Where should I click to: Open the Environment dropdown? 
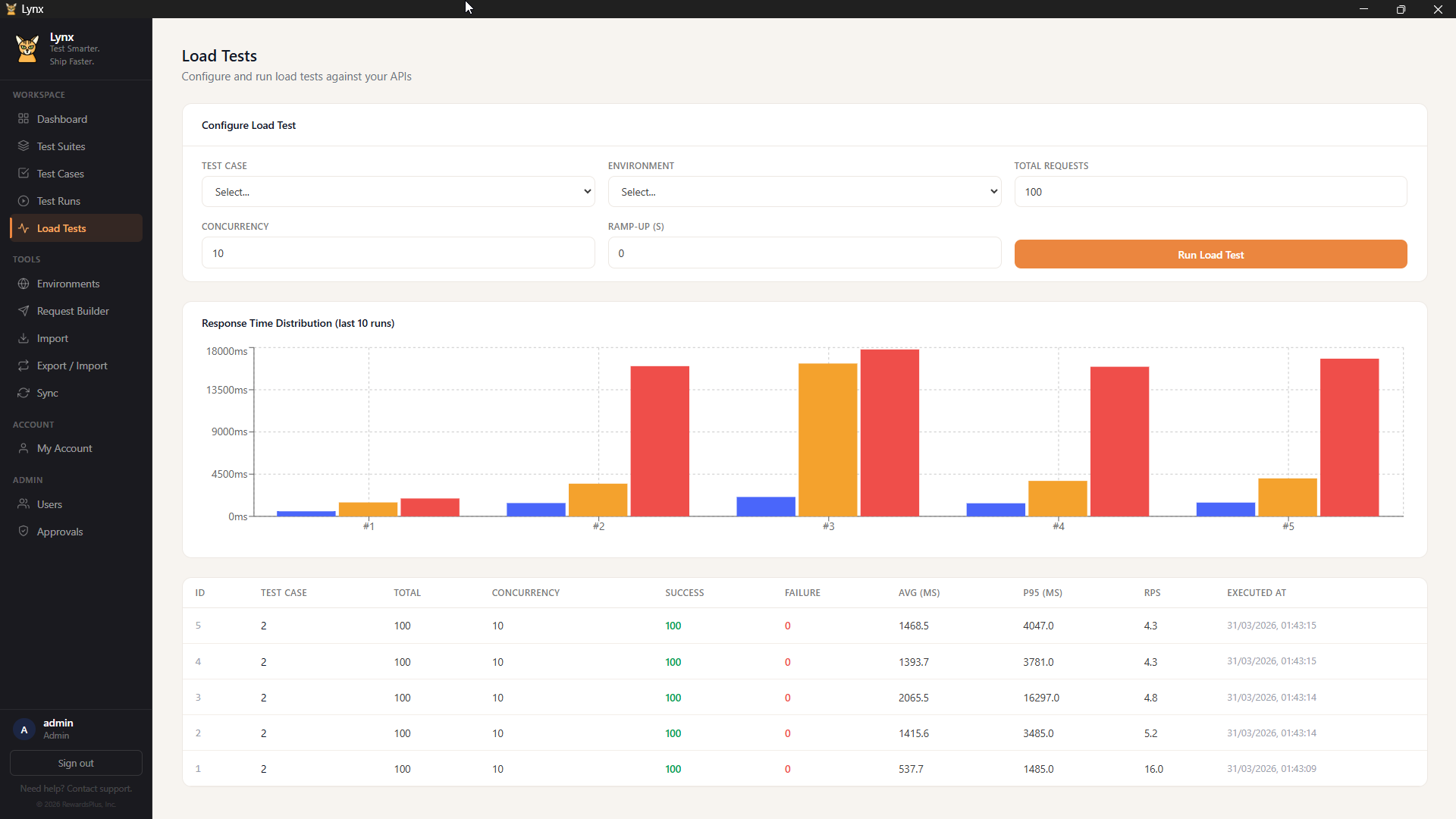804,192
